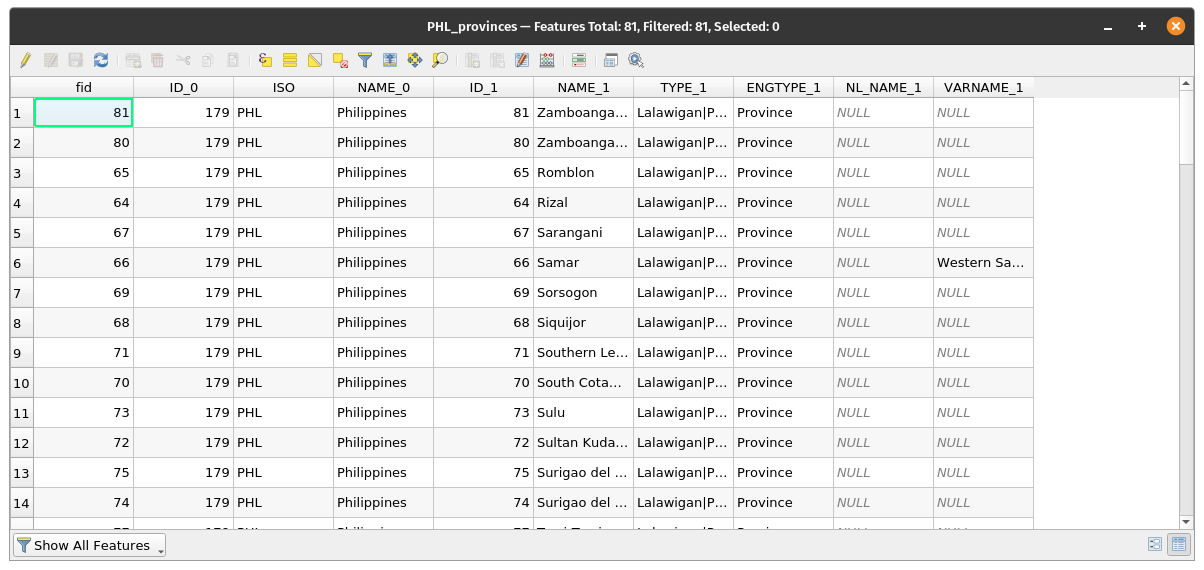Sort by the fid column header
The height and width of the screenshot is (570, 1204).
(x=84, y=87)
